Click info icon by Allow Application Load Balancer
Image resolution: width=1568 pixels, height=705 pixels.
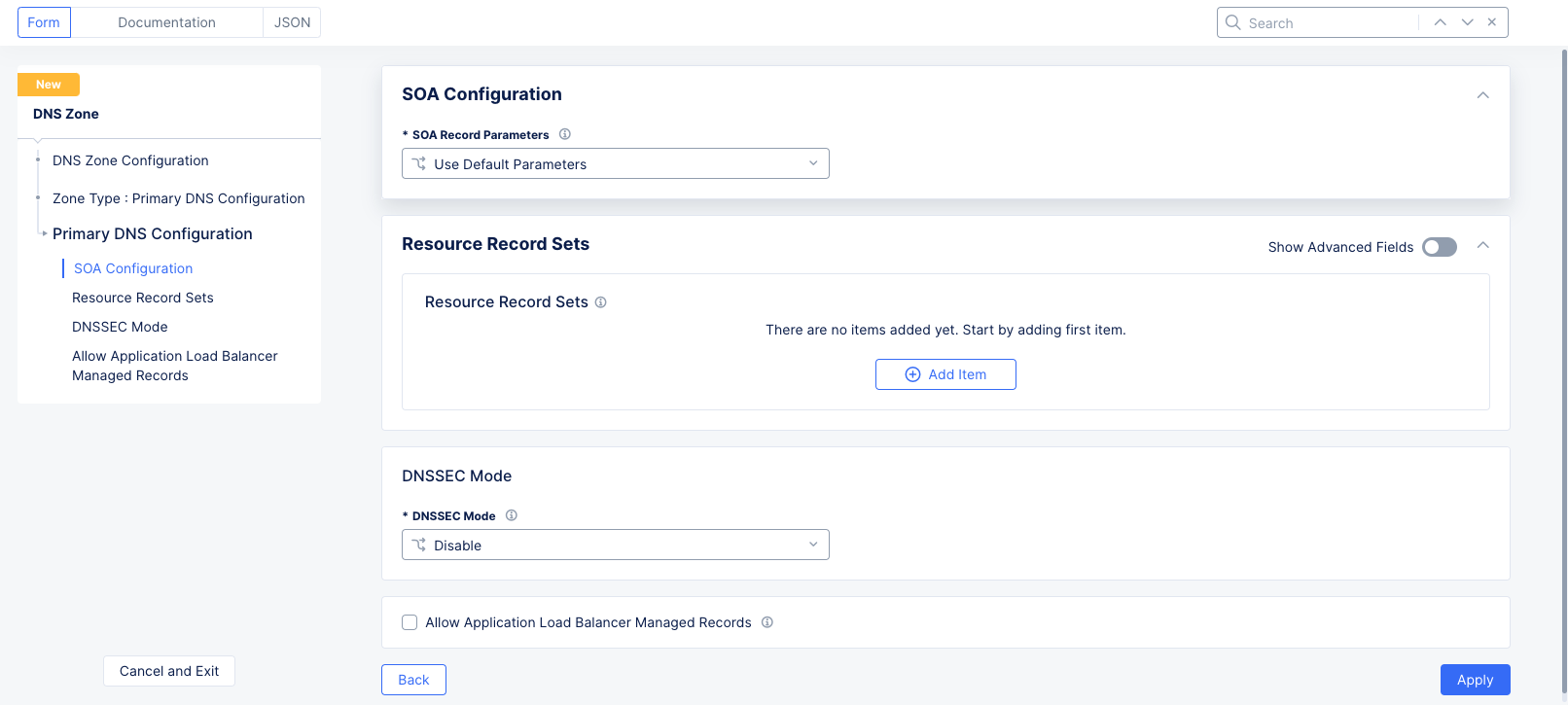pyautogui.click(x=767, y=622)
